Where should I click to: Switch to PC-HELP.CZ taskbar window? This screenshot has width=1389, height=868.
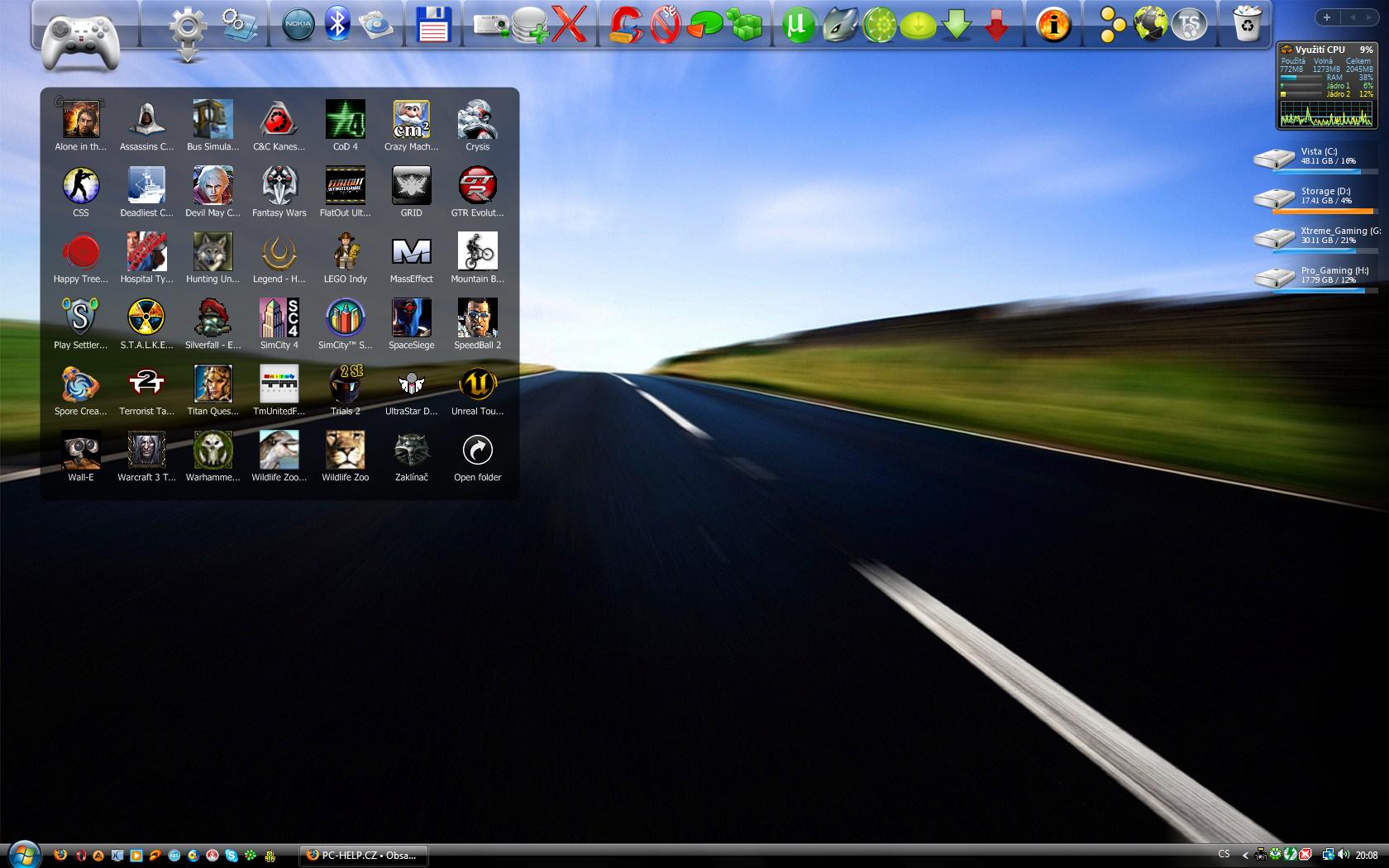[x=364, y=855]
